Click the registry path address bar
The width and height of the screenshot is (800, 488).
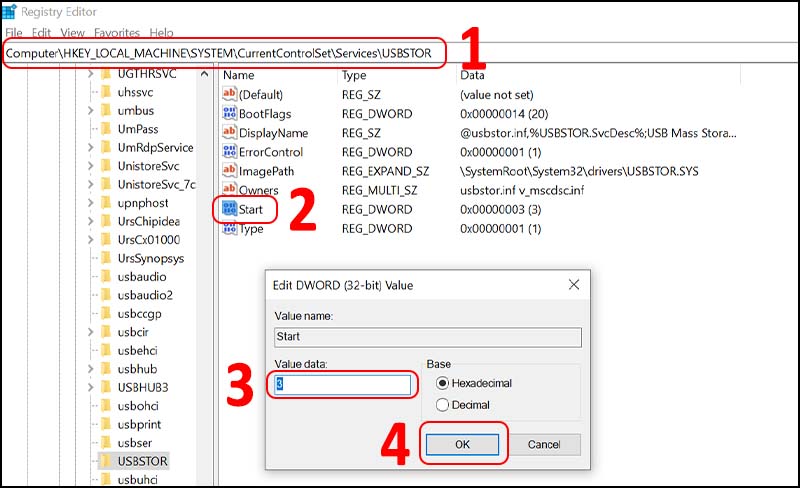coord(399,53)
